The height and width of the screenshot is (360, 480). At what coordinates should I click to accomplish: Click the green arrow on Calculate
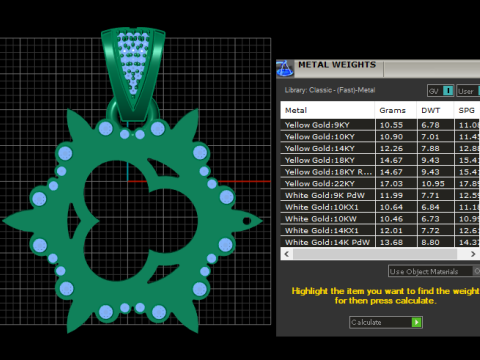click(417, 322)
